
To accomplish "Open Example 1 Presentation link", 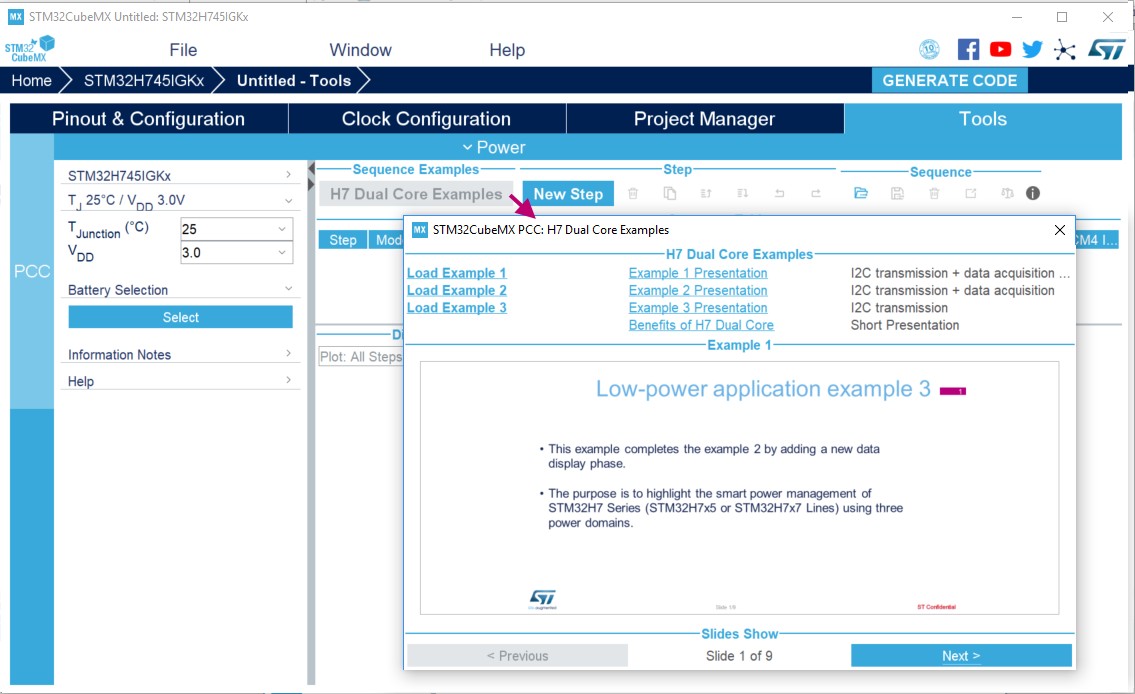I will click(698, 273).
